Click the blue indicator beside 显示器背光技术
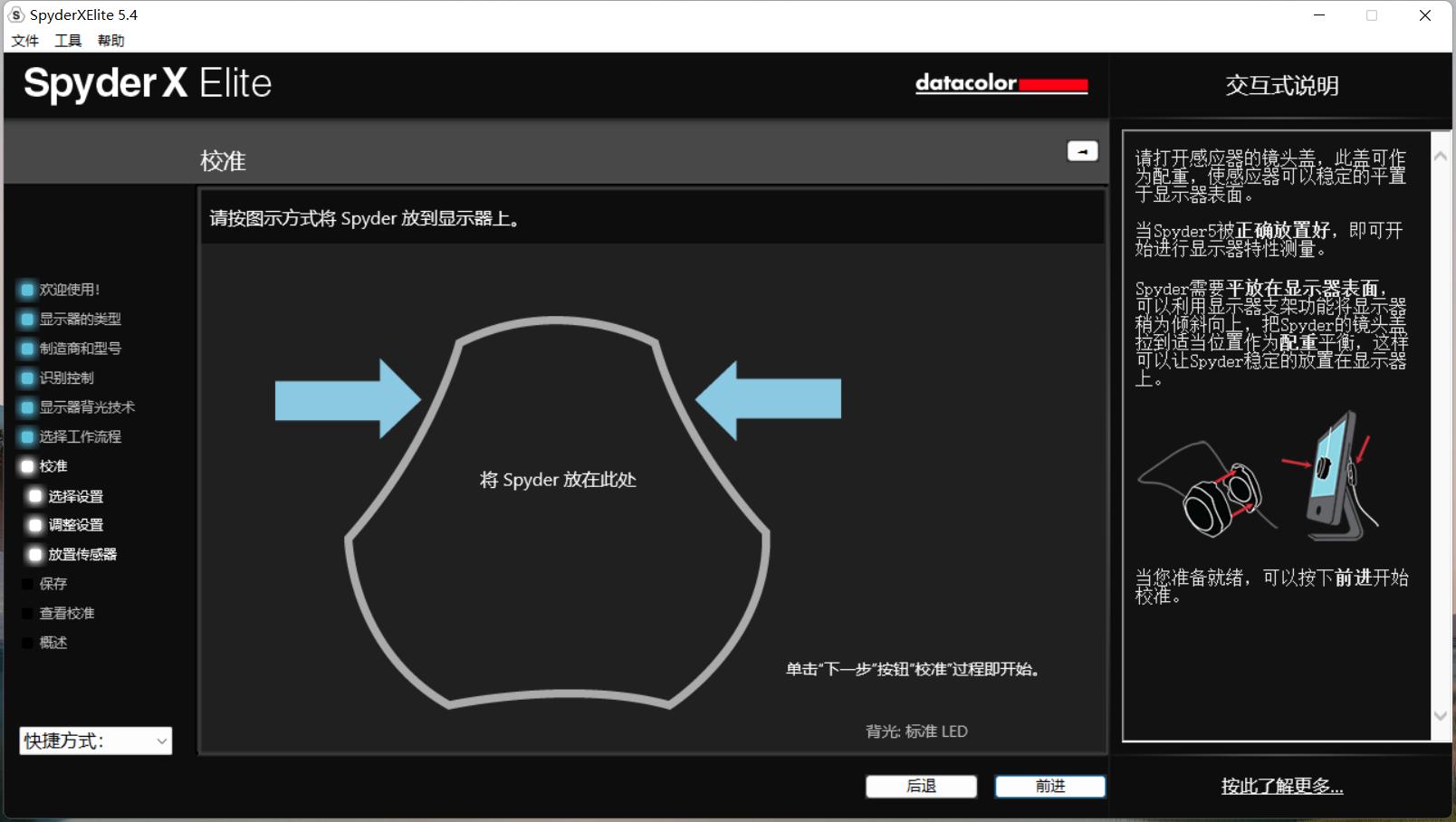The width and height of the screenshot is (1456, 822). tap(27, 407)
